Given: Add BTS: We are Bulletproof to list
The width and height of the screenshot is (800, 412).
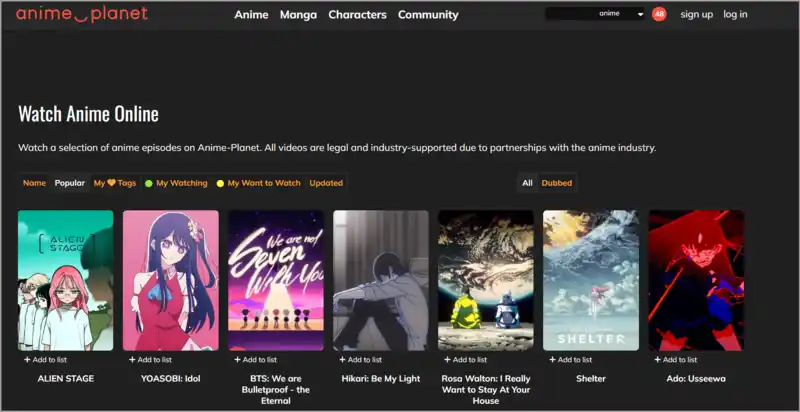Looking at the screenshot, I should coord(256,359).
